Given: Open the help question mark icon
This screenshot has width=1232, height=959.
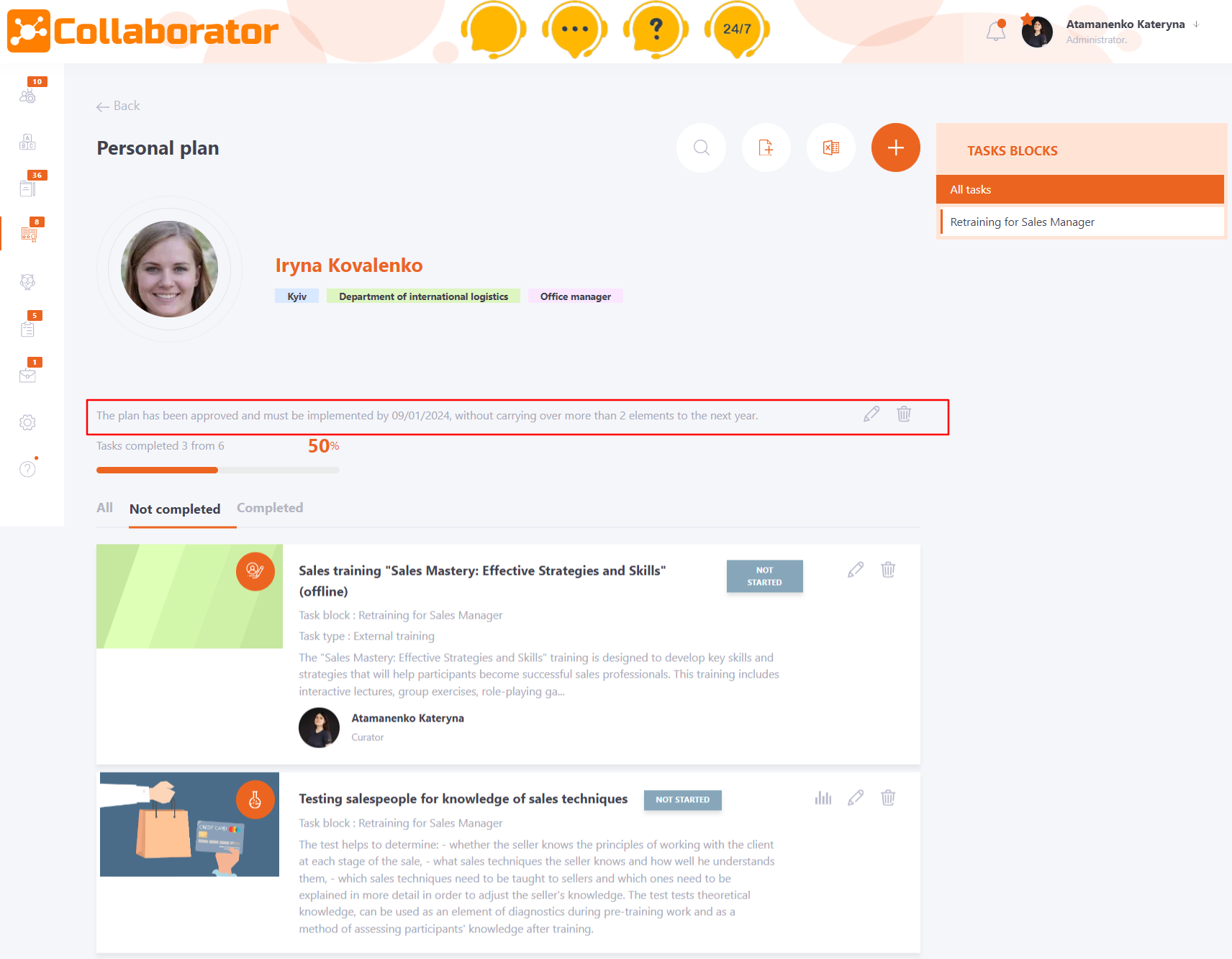Looking at the screenshot, I should pyautogui.click(x=27, y=468).
